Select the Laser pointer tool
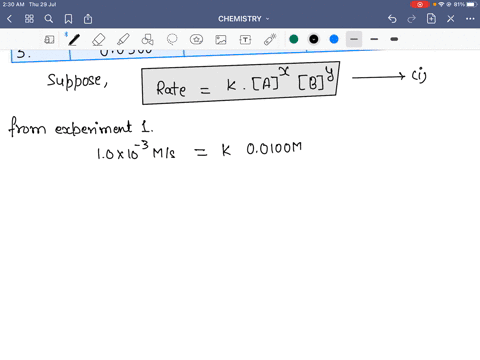480x360 pixels. [270, 40]
